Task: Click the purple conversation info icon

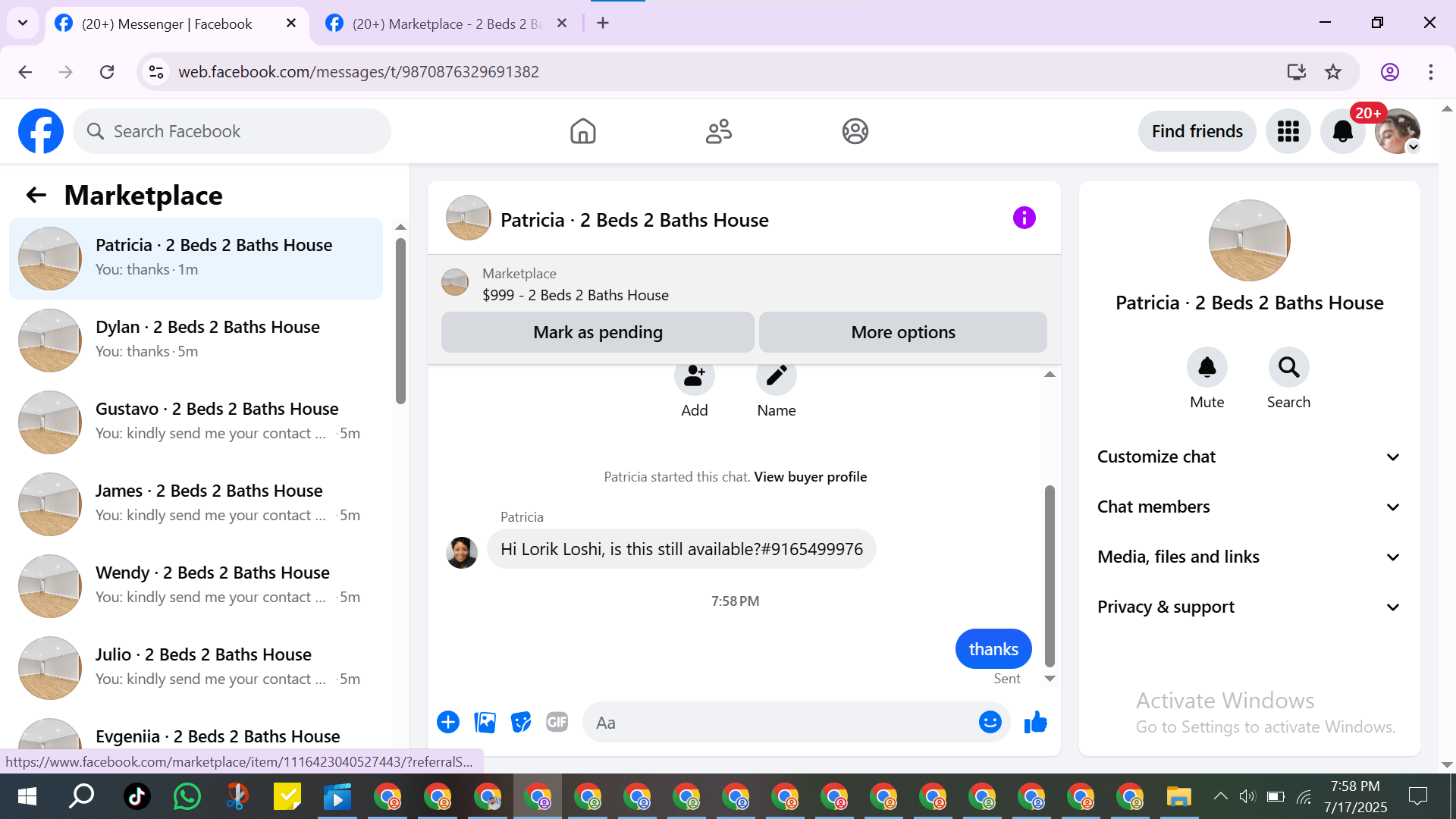Action: (x=1024, y=218)
